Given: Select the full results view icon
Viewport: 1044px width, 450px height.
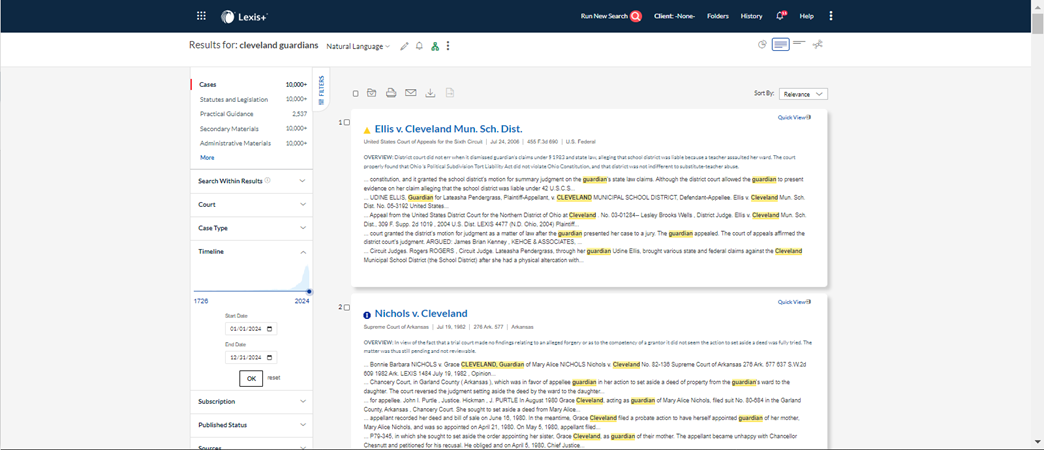Looking at the screenshot, I should tap(780, 45).
